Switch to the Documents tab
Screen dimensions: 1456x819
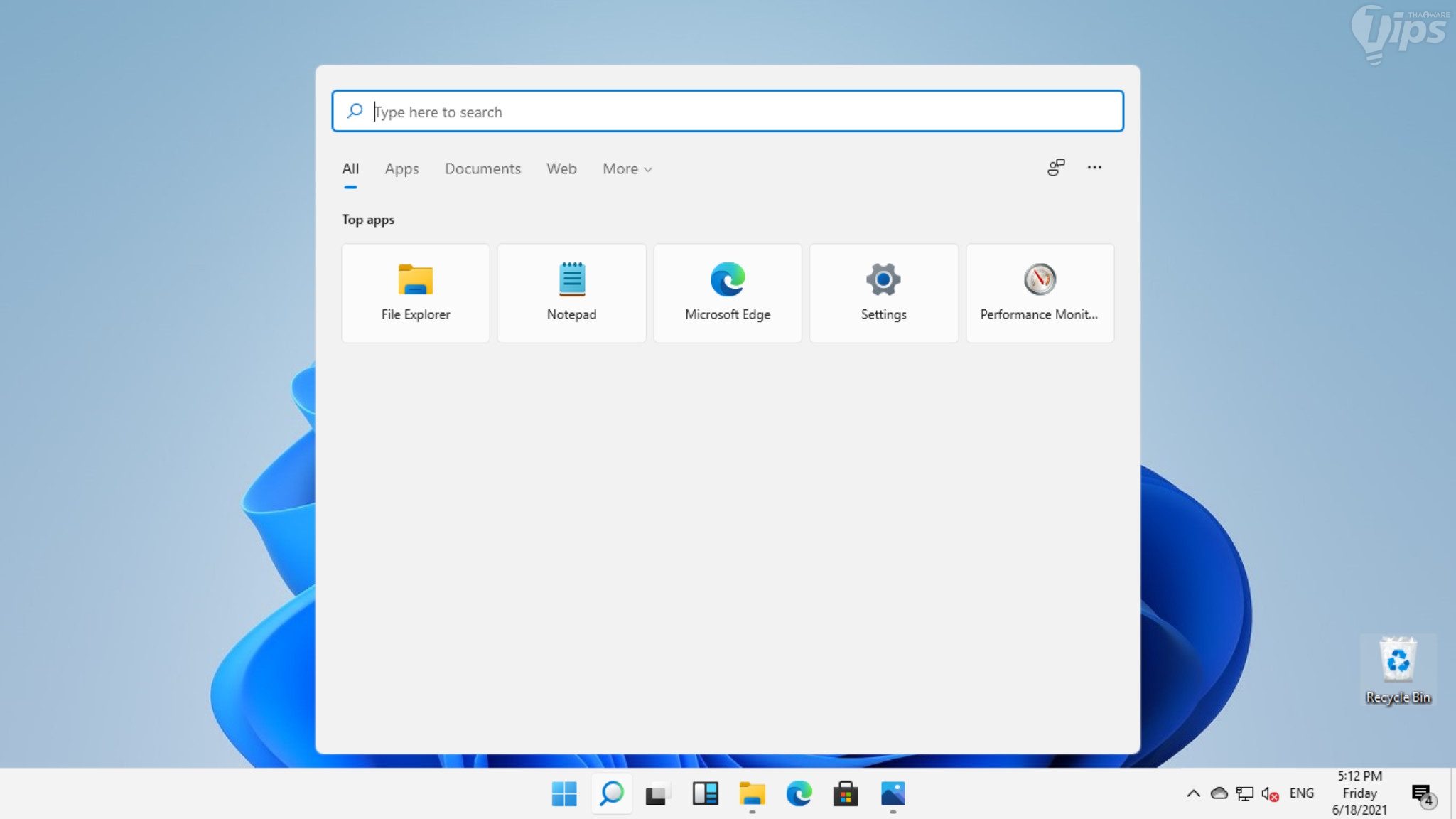(x=482, y=169)
